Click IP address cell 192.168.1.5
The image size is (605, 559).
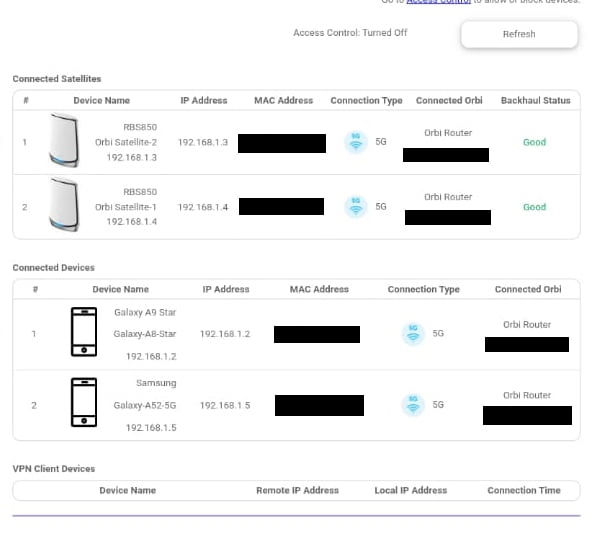(x=225, y=405)
